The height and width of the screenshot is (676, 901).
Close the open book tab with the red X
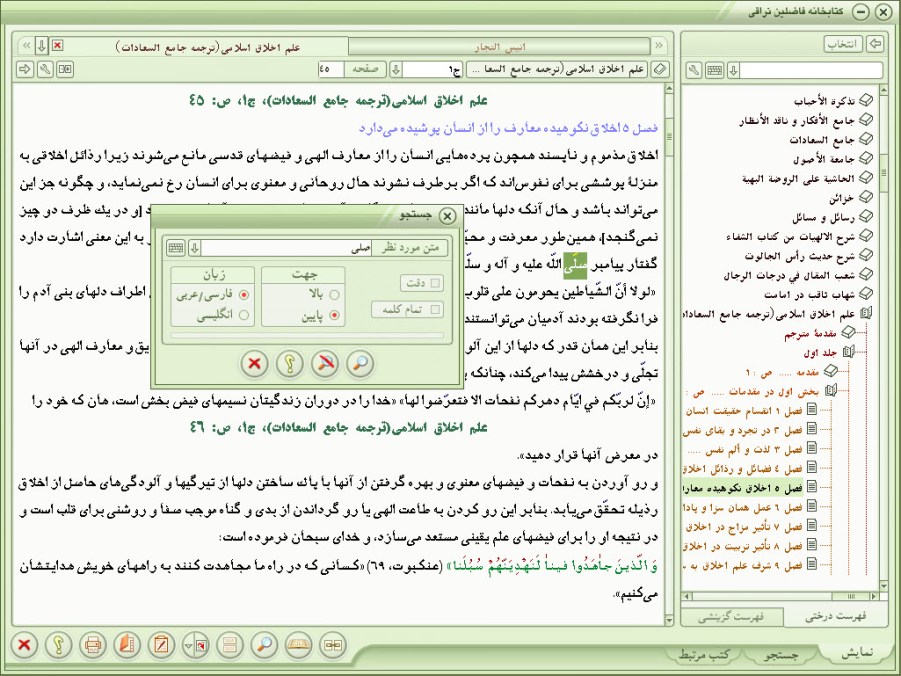click(57, 45)
